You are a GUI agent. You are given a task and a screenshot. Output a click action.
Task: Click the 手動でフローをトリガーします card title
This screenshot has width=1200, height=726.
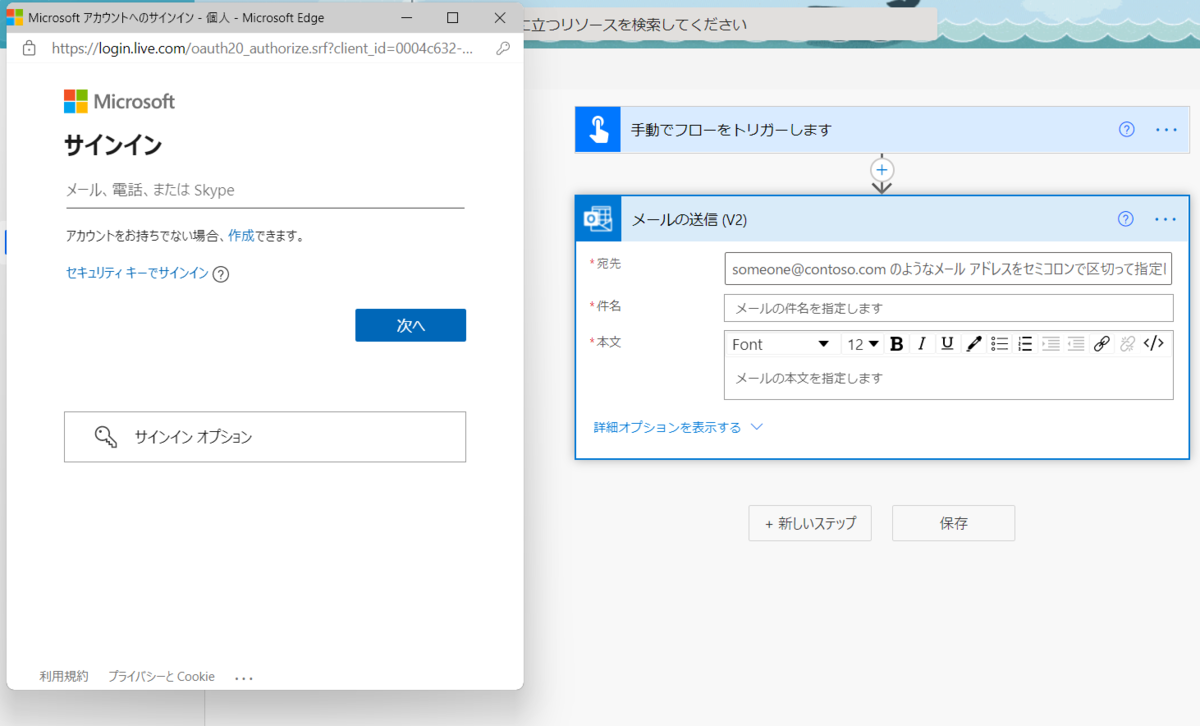[x=731, y=130]
